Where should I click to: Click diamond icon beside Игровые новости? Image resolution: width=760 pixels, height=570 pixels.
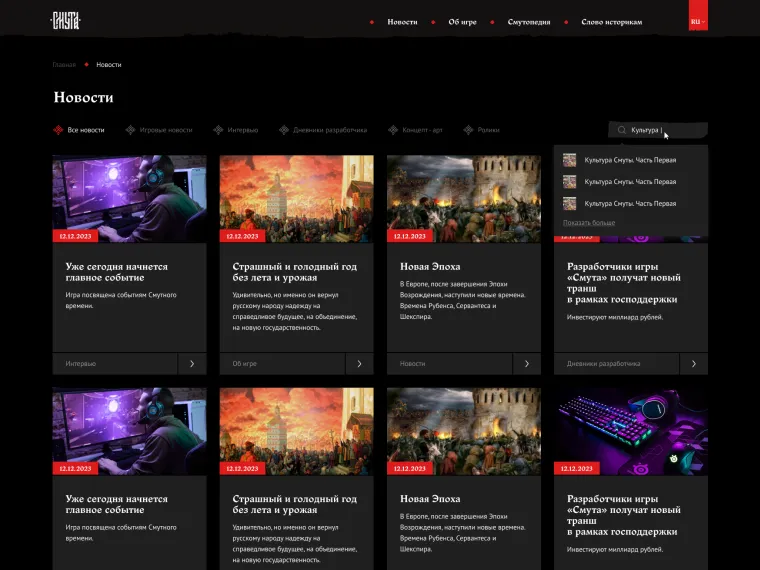tap(130, 130)
